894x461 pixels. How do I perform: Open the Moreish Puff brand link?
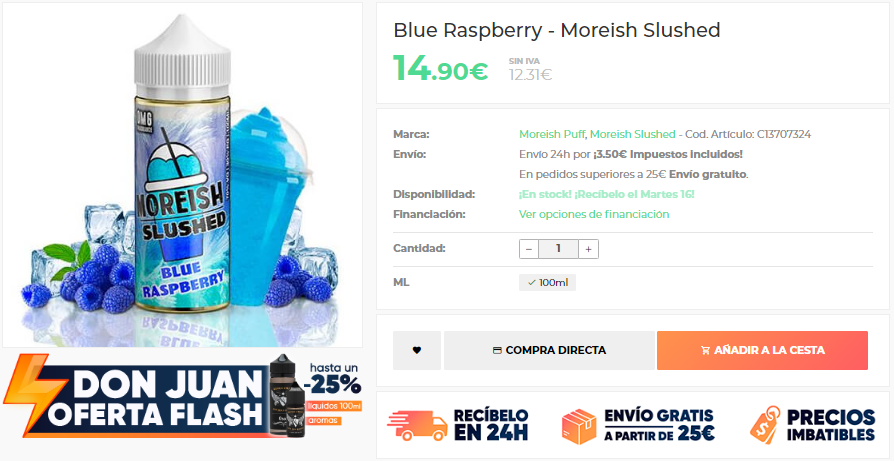(551, 134)
